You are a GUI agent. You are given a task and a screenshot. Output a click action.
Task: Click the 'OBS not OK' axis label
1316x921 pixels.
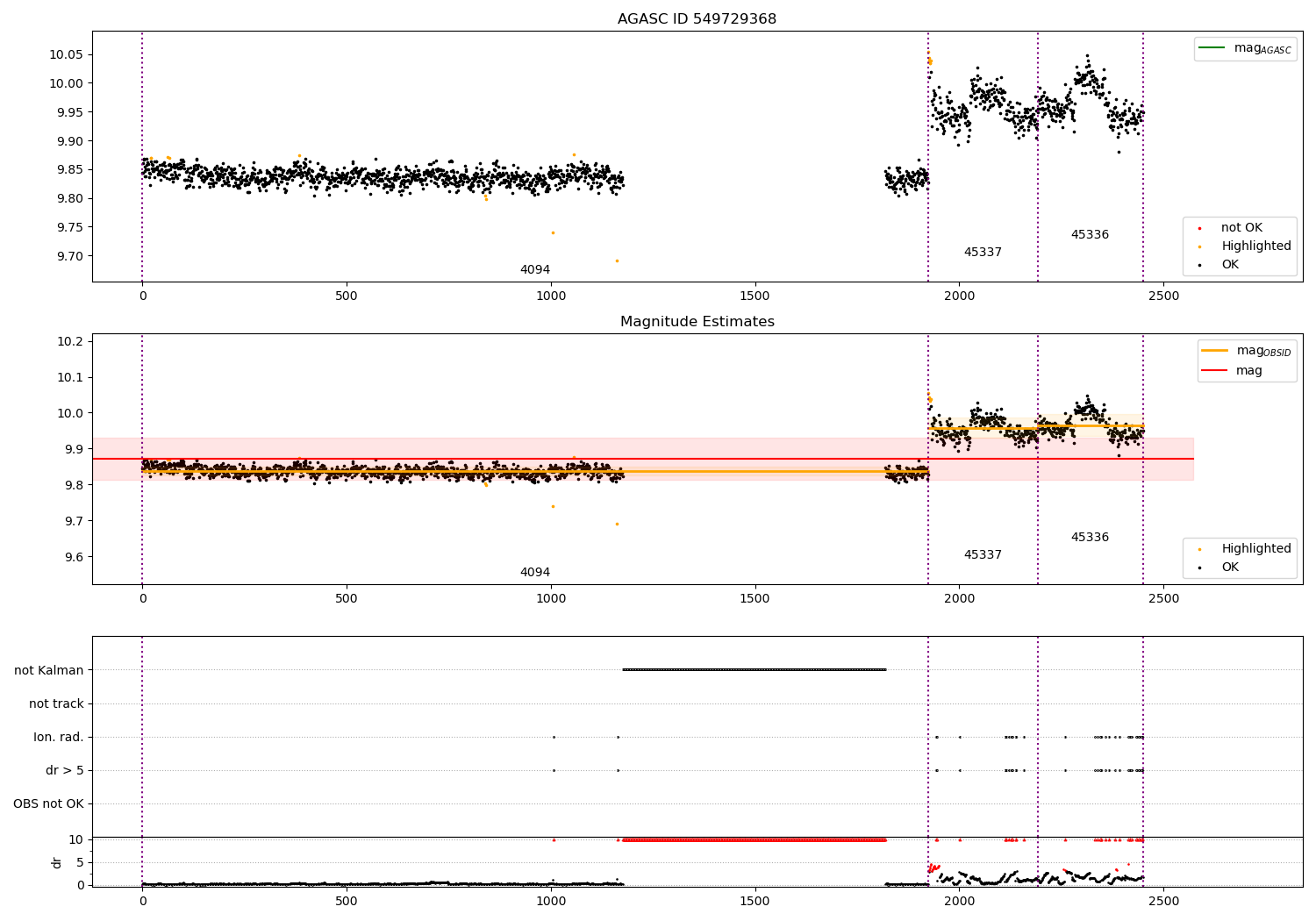pyautogui.click(x=48, y=804)
